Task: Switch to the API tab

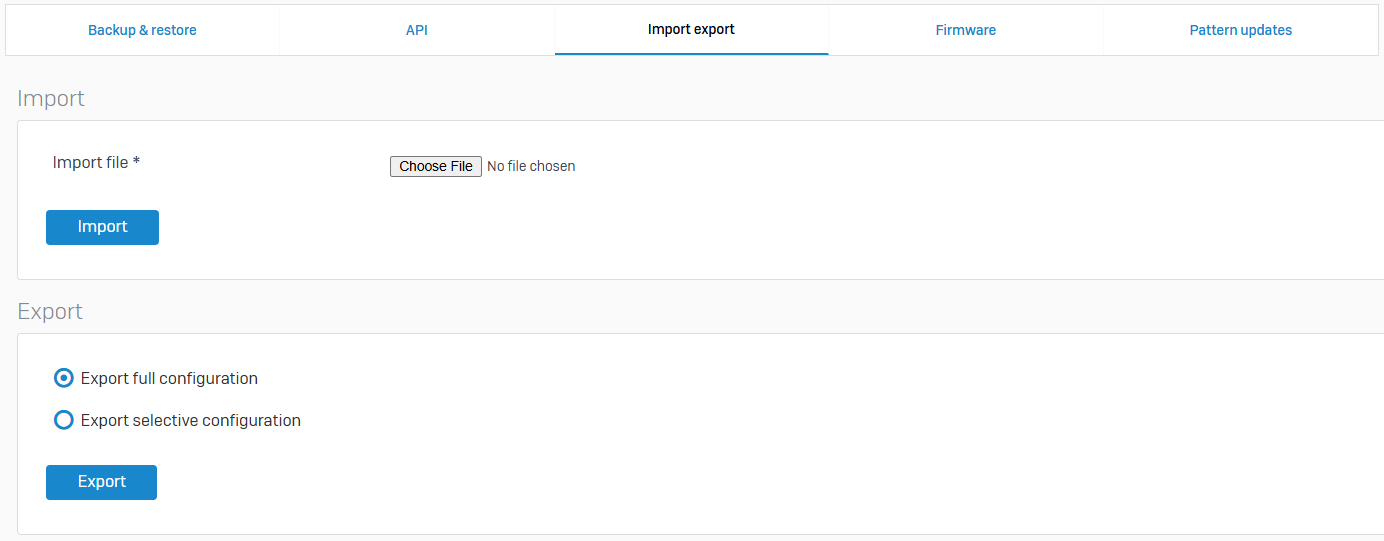Action: pyautogui.click(x=417, y=30)
